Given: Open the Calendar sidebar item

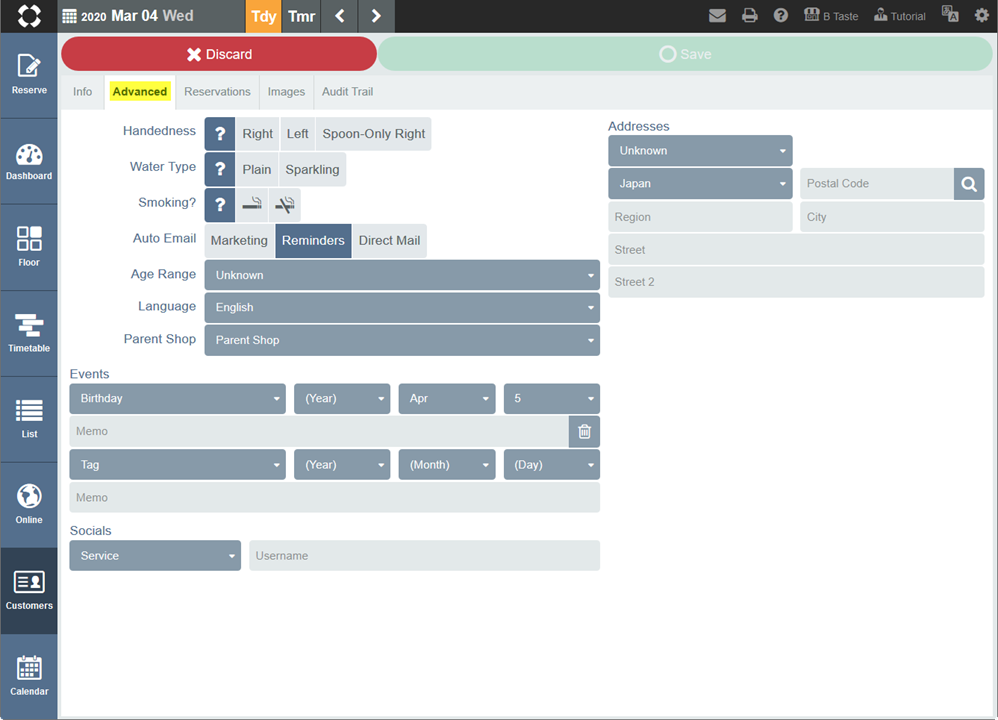Looking at the screenshot, I should pos(29,676).
